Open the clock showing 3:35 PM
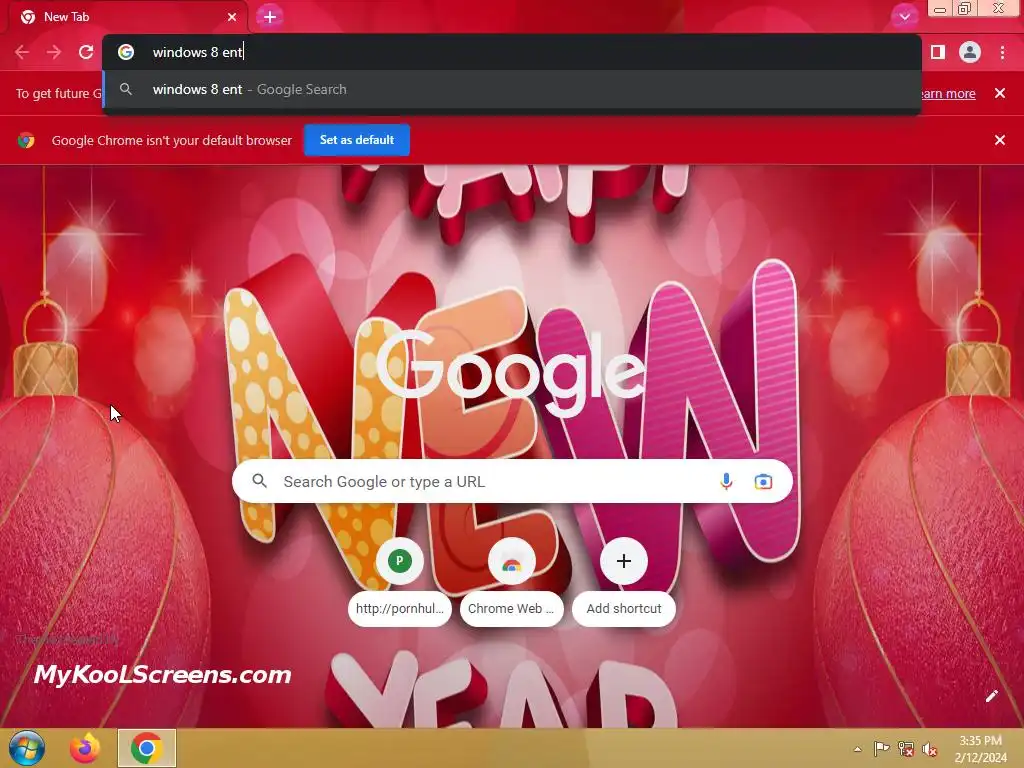 pyautogui.click(x=980, y=749)
